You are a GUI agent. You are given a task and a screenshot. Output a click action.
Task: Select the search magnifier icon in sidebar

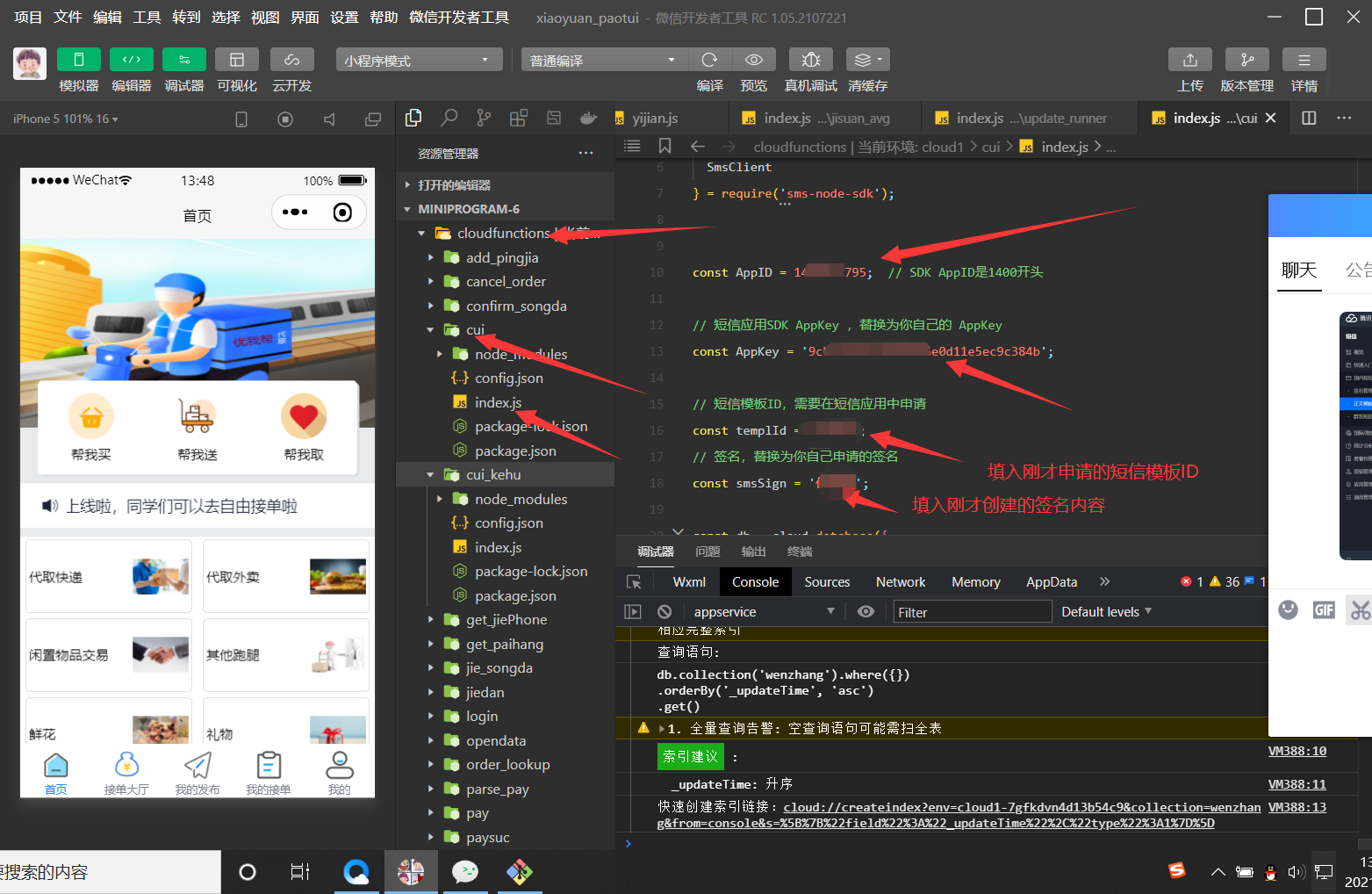[448, 117]
